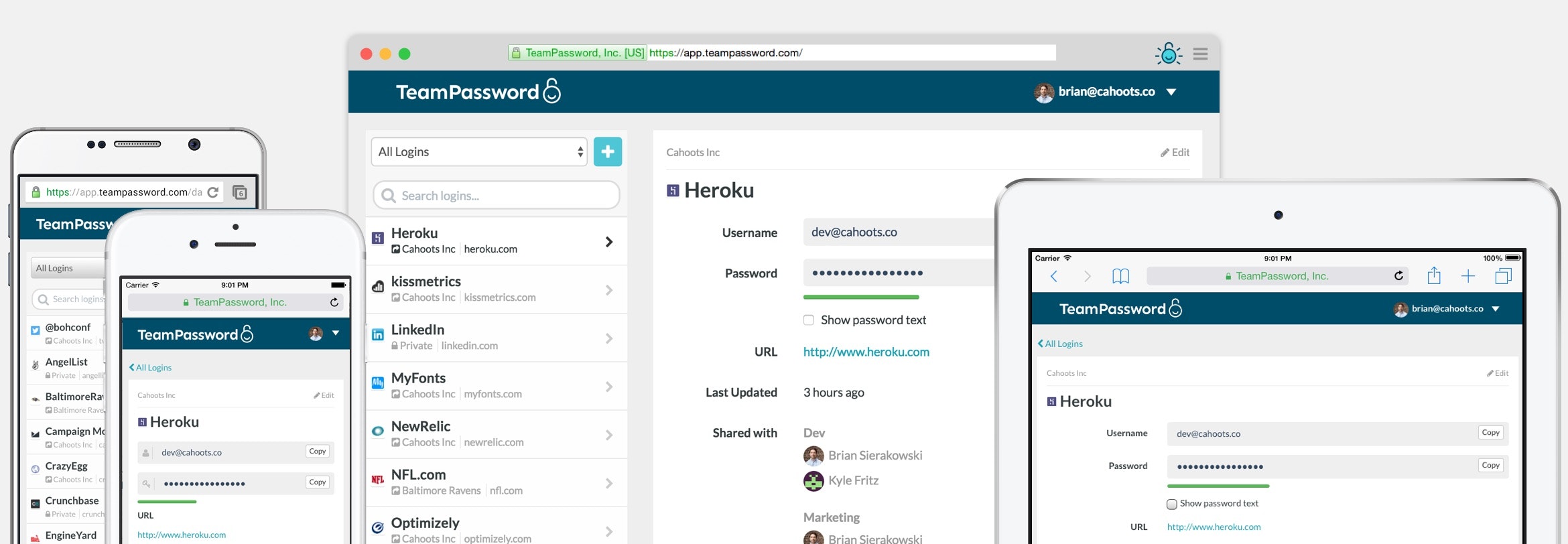This screenshot has height=544, width=1568.
Task: Tap the iPad Safari tabs overview icon
Action: 1503,276
